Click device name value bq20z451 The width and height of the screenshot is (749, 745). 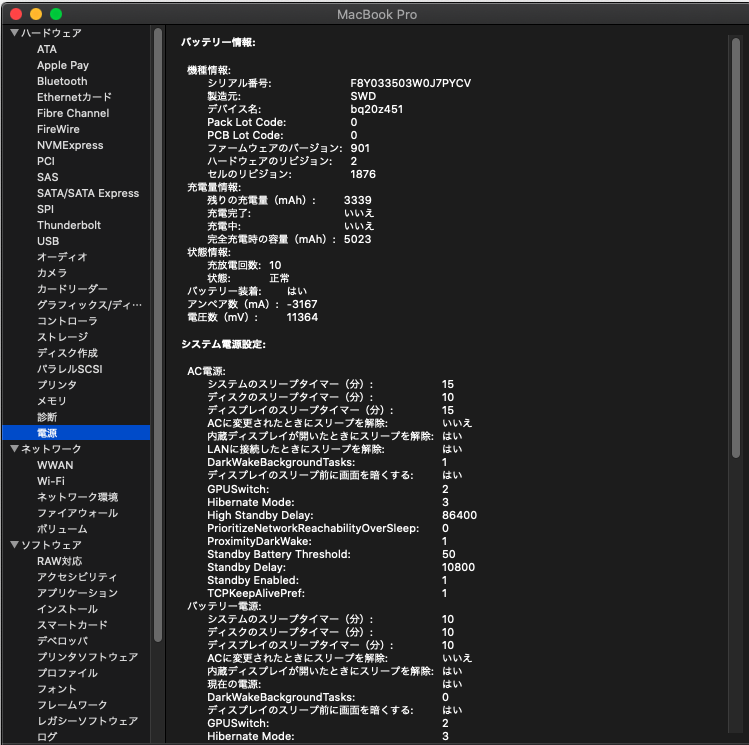tap(376, 109)
